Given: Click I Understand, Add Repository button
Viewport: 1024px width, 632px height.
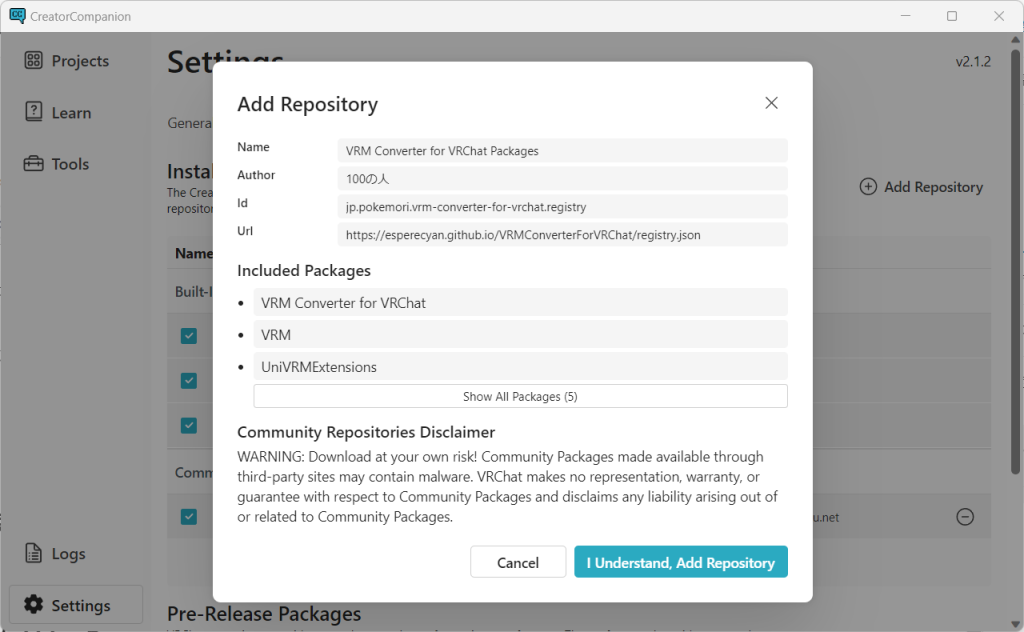Looking at the screenshot, I should [680, 562].
